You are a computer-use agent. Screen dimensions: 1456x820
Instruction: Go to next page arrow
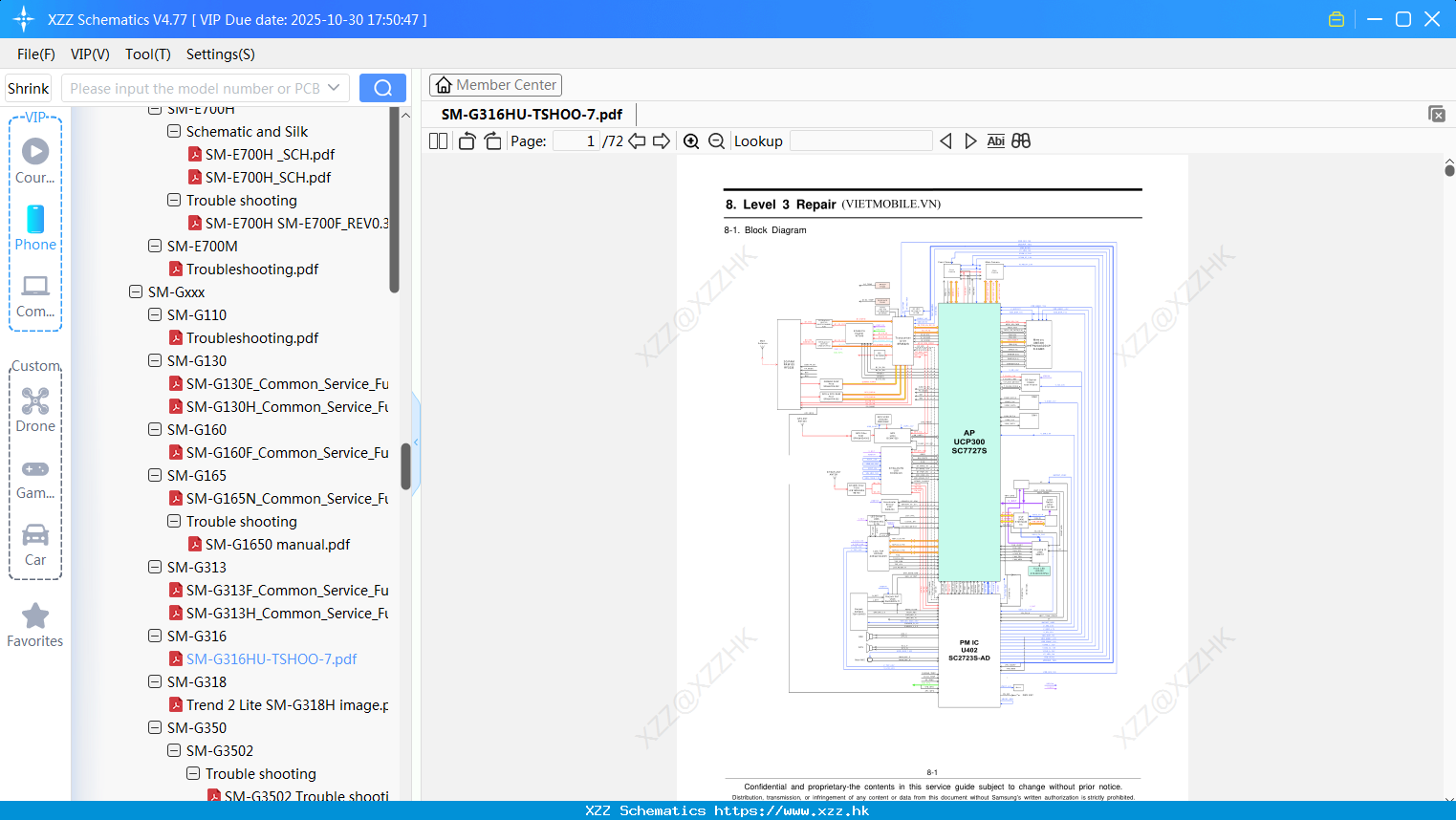662,140
